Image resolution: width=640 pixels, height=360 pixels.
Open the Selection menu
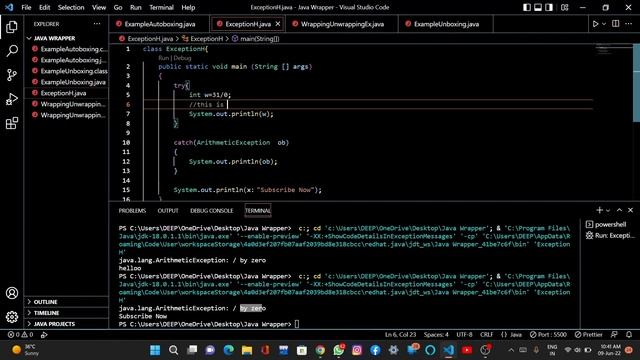click(x=71, y=7)
